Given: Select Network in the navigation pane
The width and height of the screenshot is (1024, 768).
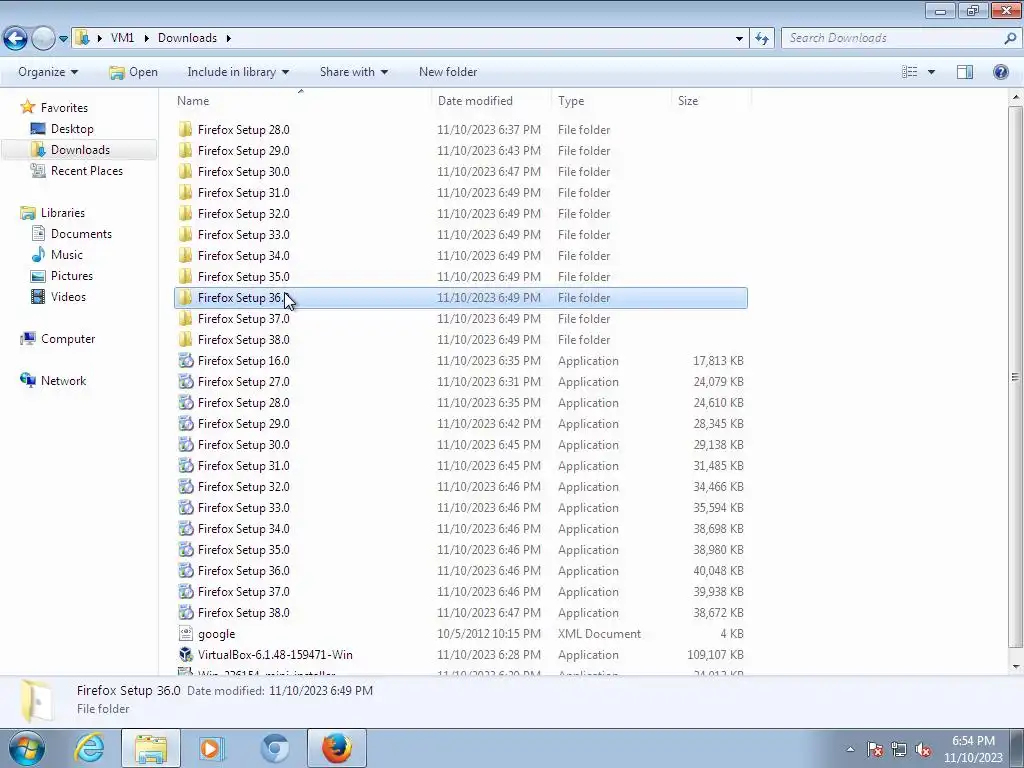Looking at the screenshot, I should (x=63, y=380).
